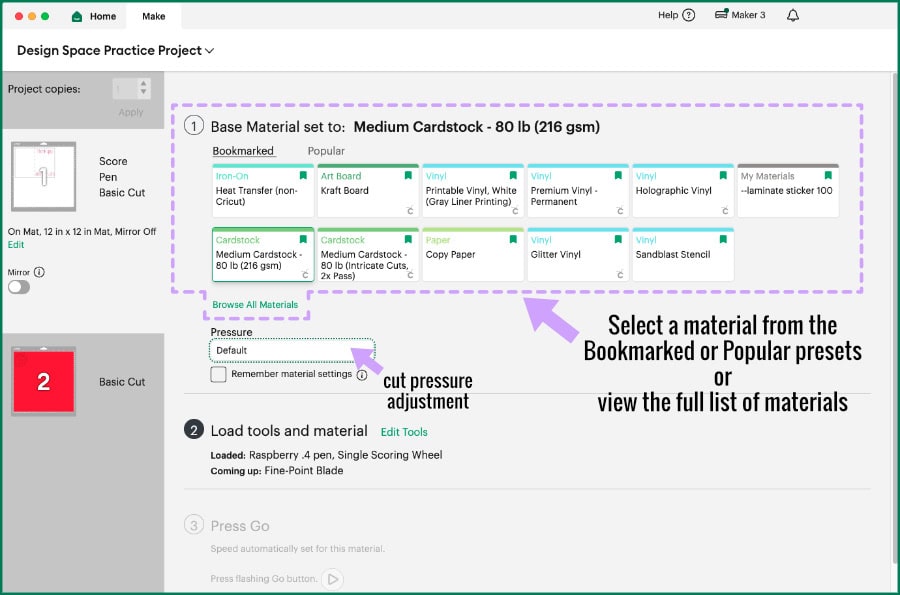
Task: Select Sandblast Stencil material
Action: [683, 255]
